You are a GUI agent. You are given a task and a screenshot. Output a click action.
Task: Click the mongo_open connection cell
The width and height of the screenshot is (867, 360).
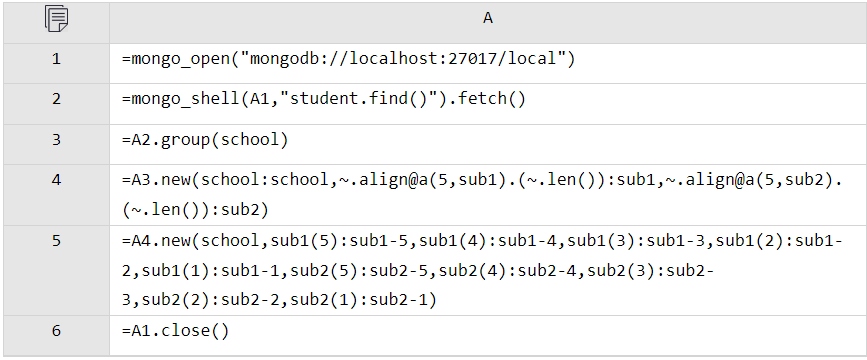(x=488, y=64)
